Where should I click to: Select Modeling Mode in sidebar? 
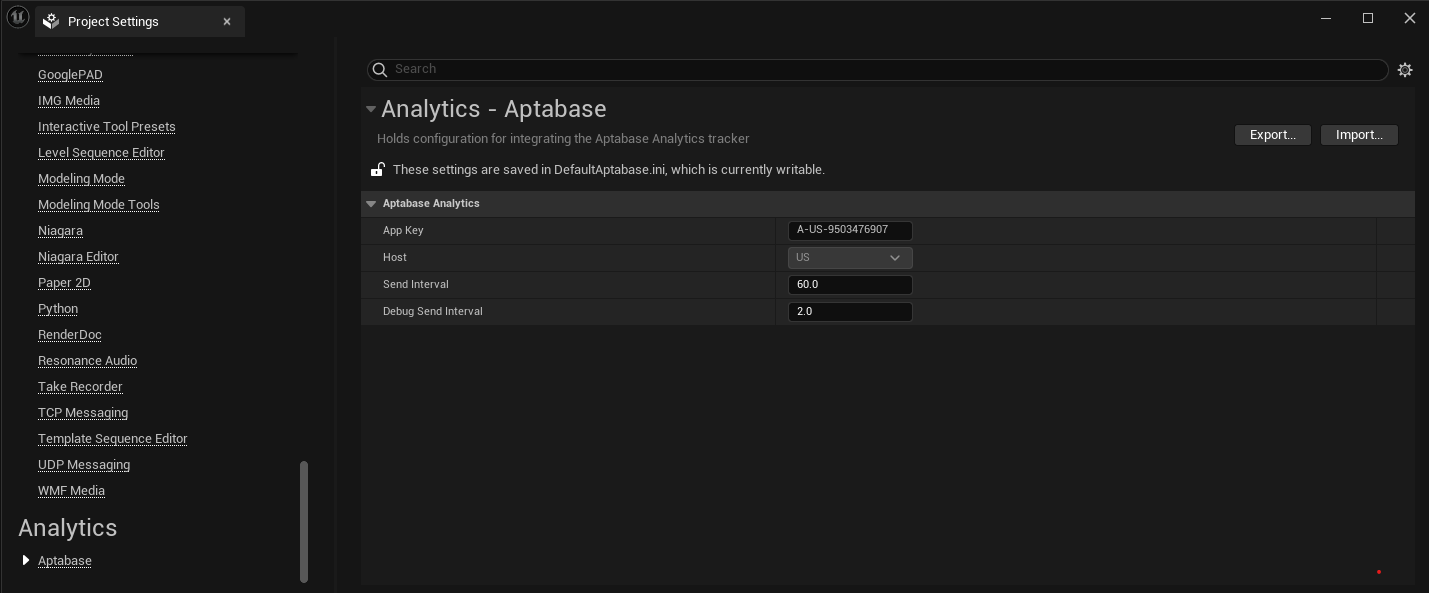click(81, 179)
